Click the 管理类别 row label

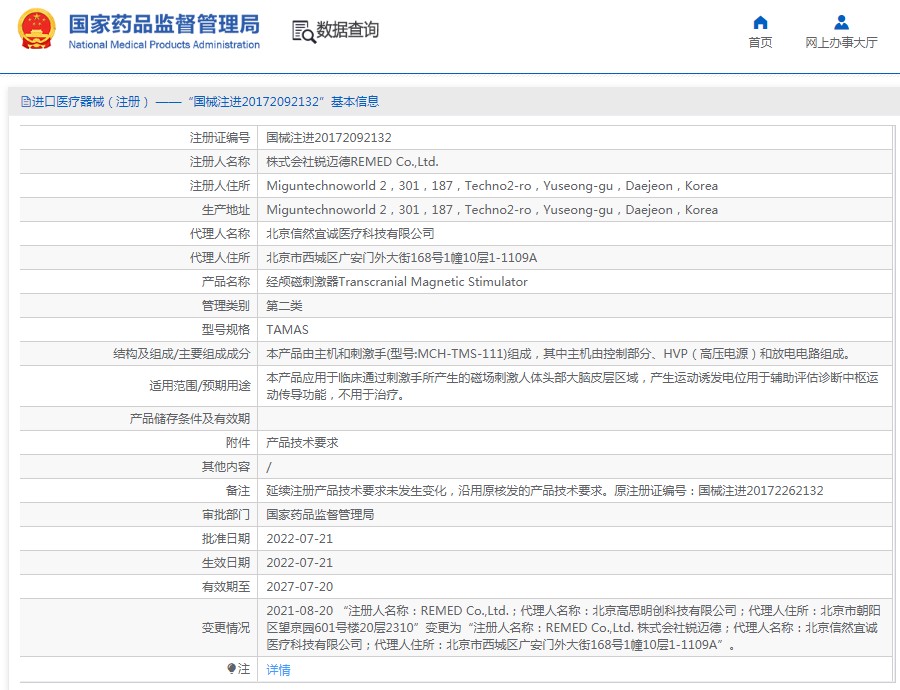pyautogui.click(x=226, y=306)
